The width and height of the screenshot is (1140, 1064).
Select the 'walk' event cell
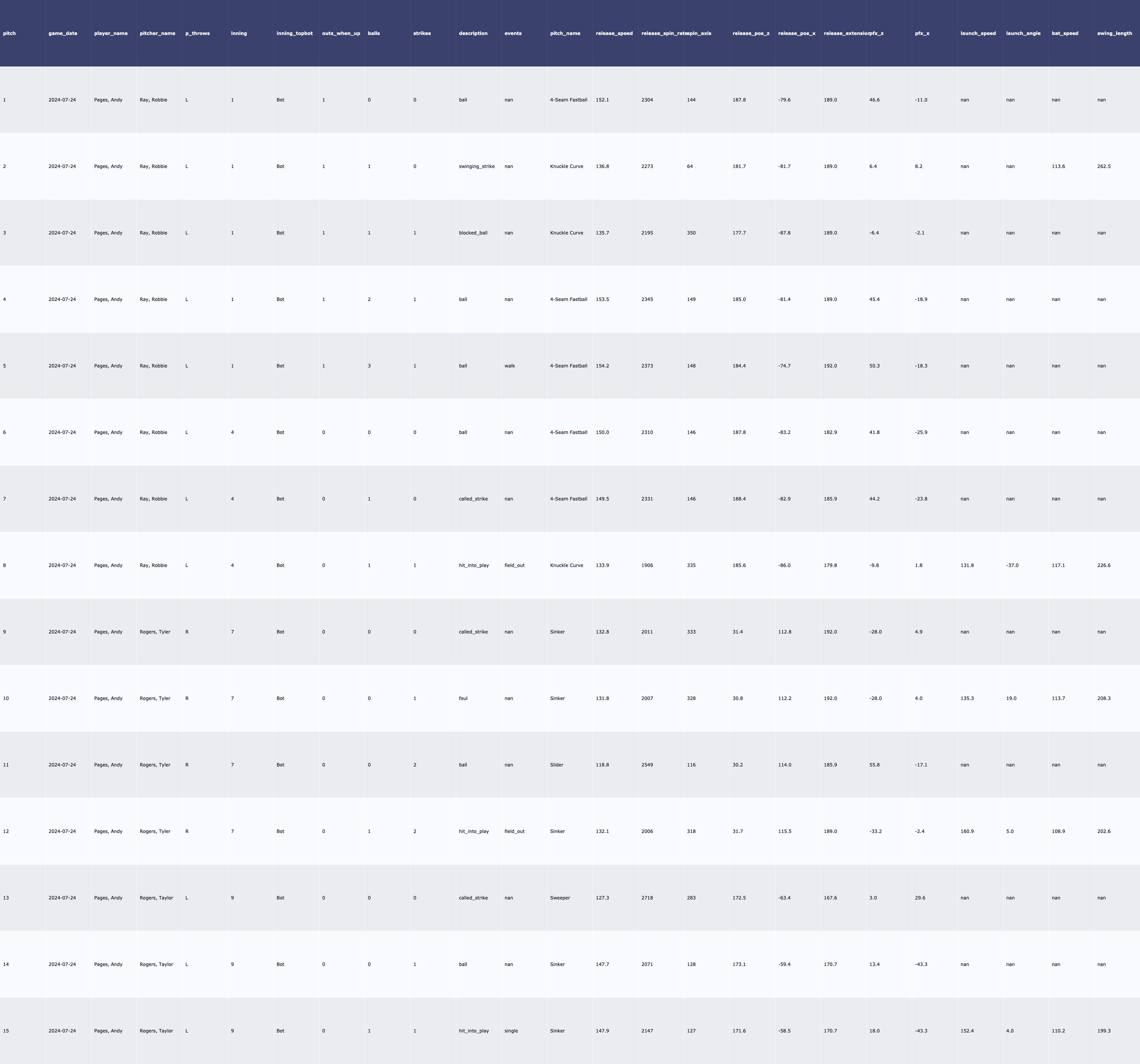[x=510, y=366]
